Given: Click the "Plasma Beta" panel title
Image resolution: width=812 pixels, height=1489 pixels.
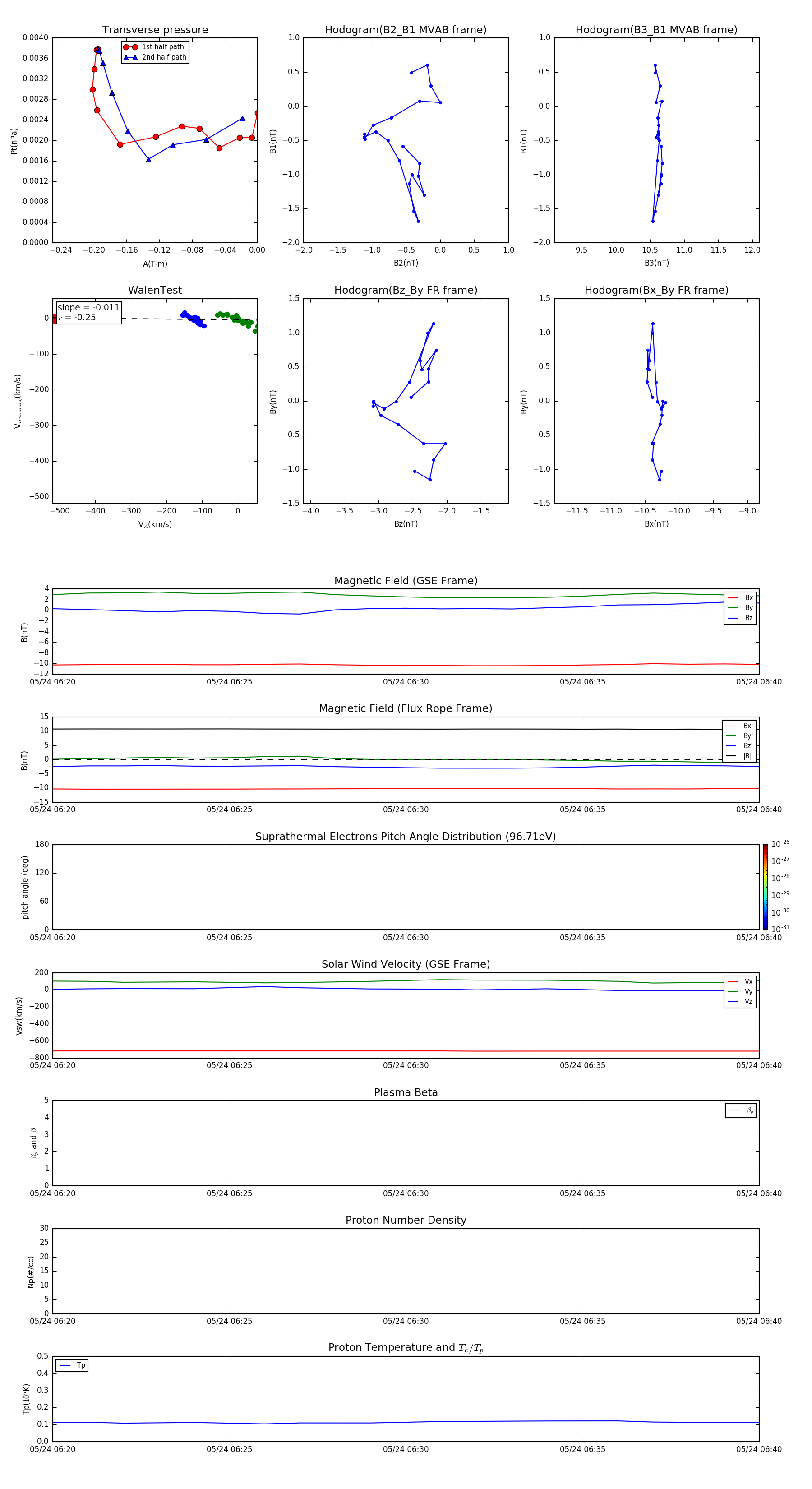Looking at the screenshot, I should tap(406, 1092).
